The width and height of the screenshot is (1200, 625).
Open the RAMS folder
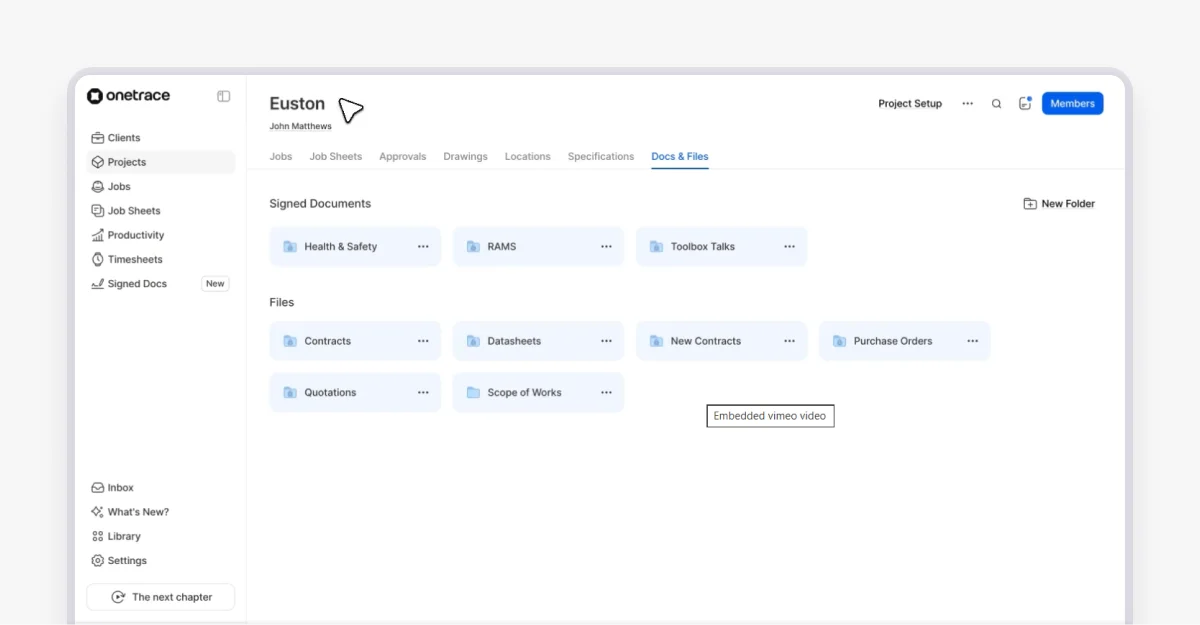click(x=538, y=246)
